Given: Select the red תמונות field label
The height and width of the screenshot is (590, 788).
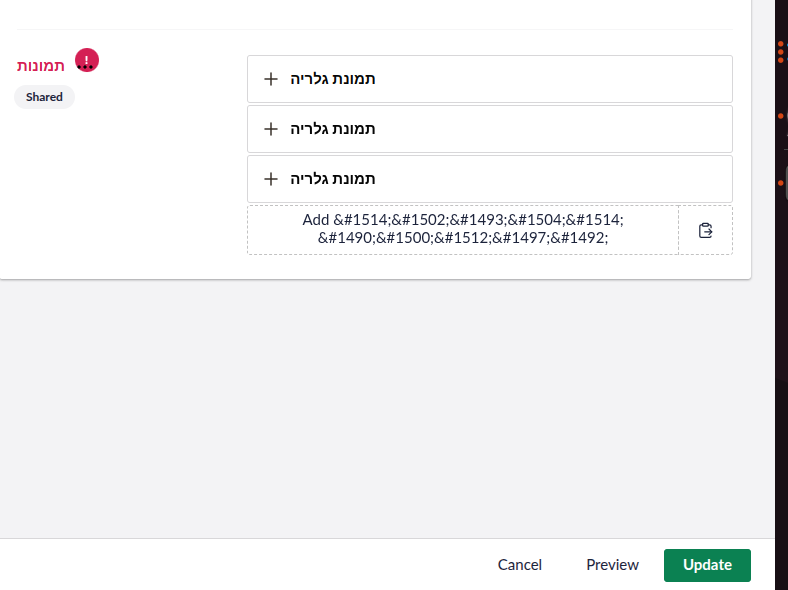Looking at the screenshot, I should 41,66.
